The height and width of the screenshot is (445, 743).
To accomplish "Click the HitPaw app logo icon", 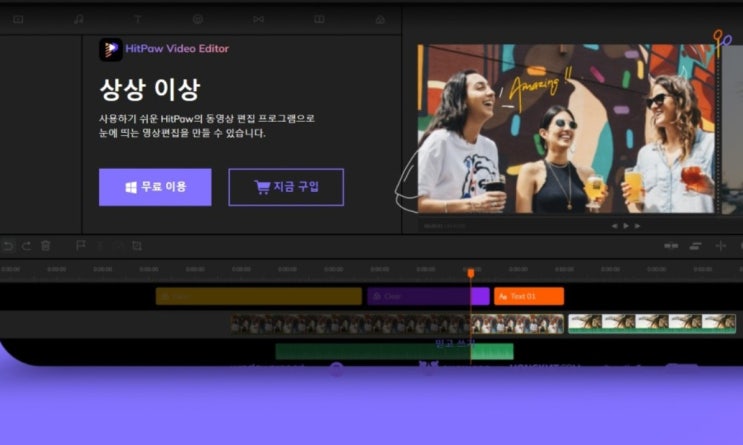I will pyautogui.click(x=110, y=49).
